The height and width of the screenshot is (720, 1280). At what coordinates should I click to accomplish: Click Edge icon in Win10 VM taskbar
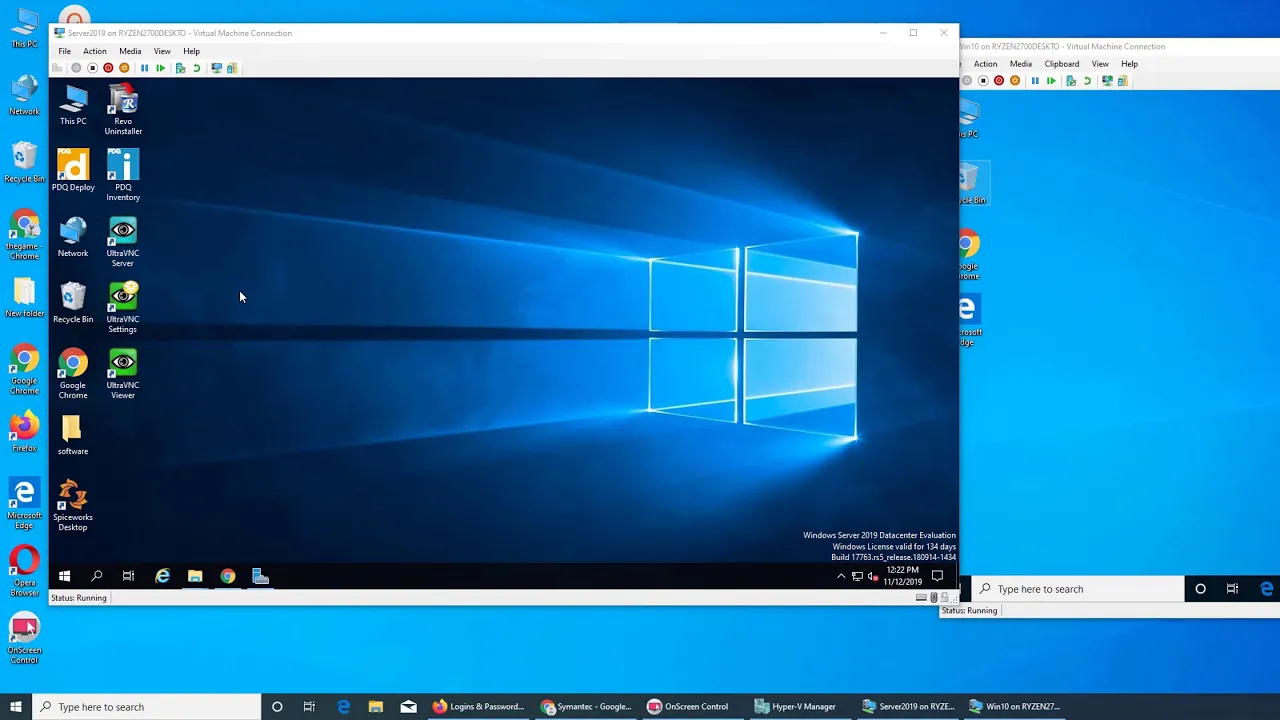pos(1266,589)
